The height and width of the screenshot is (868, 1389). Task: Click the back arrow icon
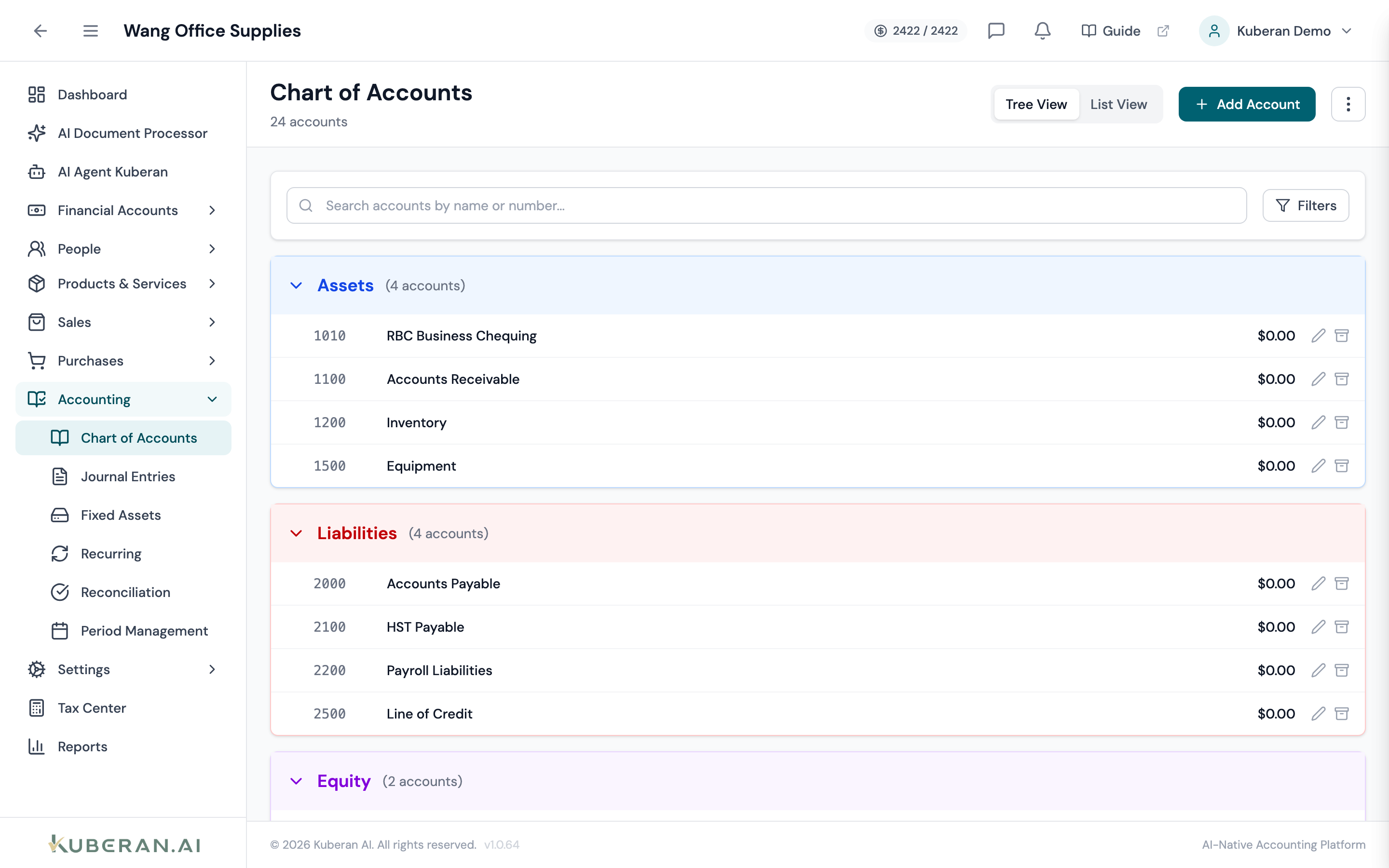(40, 30)
